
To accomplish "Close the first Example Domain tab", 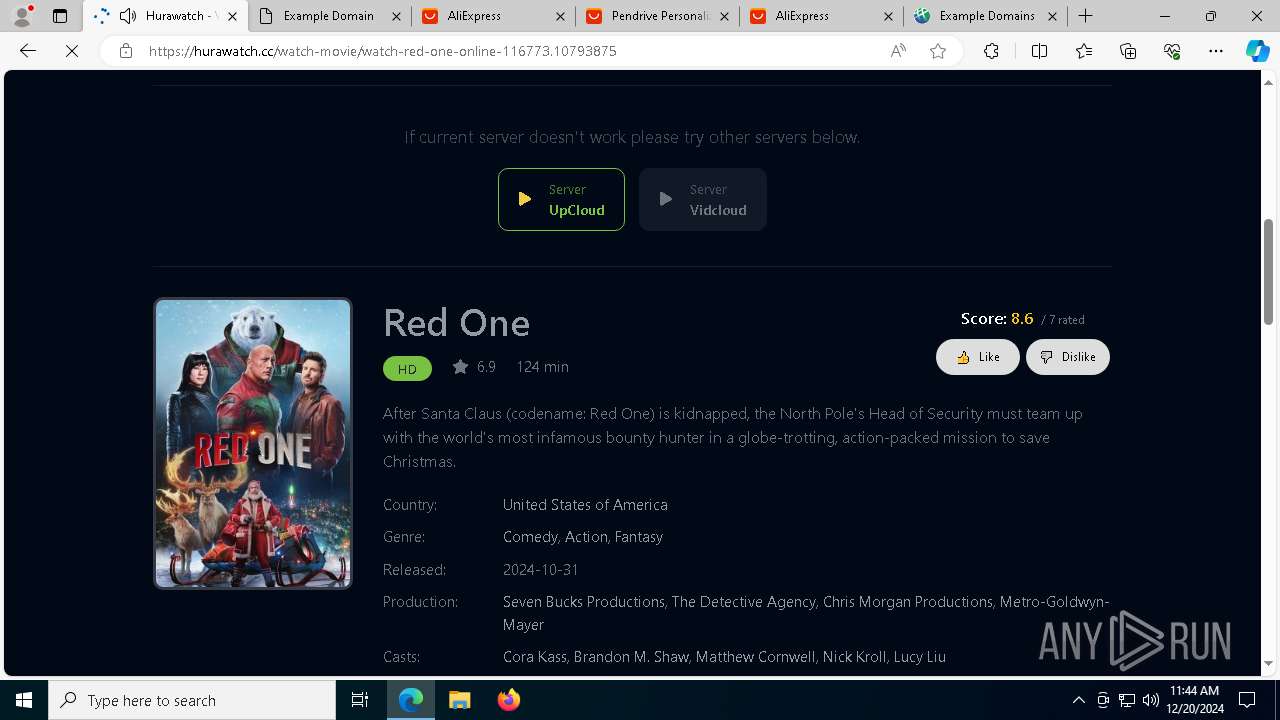I will [396, 16].
